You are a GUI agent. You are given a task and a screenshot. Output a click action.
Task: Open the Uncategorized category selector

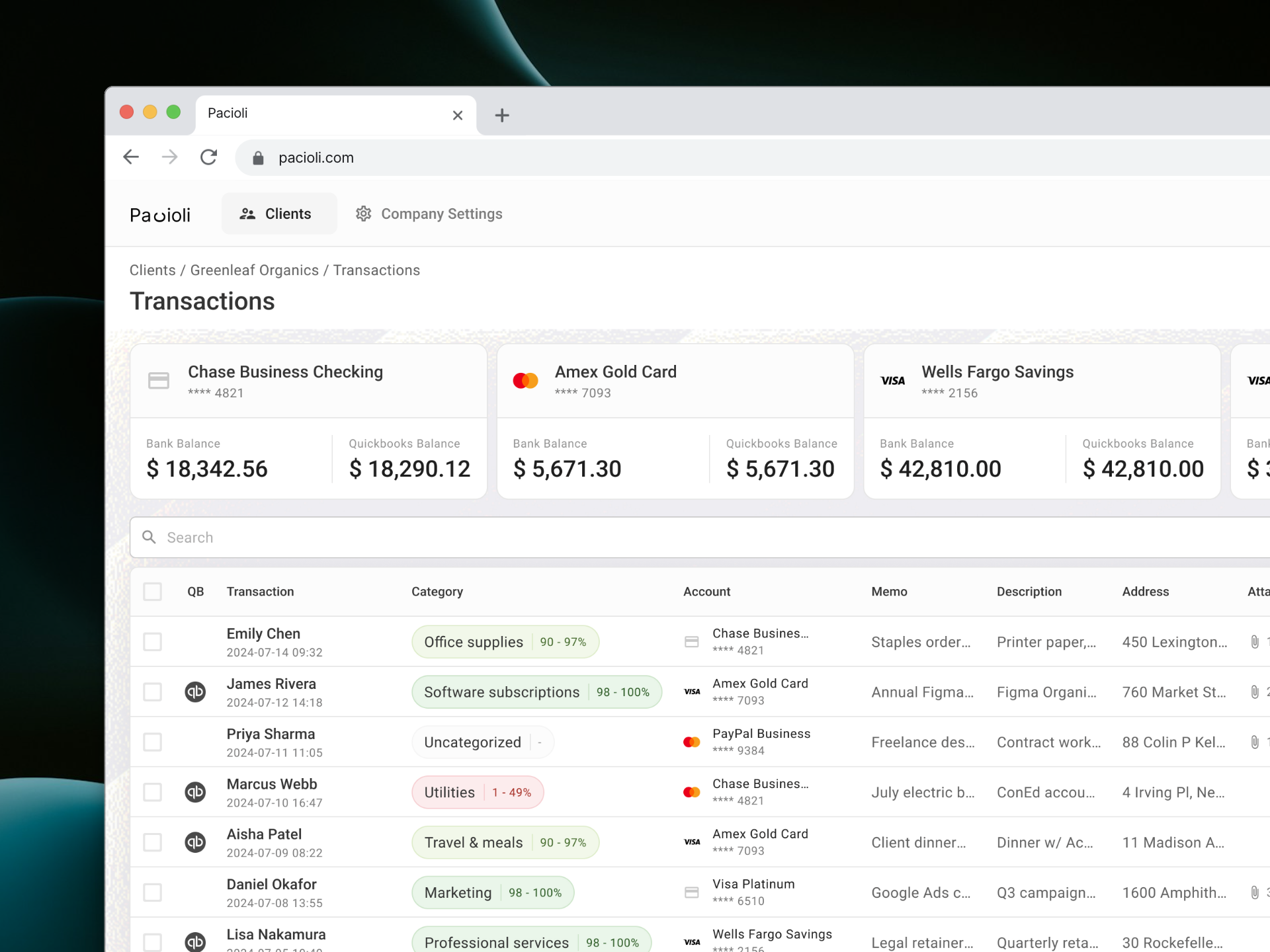pos(483,742)
